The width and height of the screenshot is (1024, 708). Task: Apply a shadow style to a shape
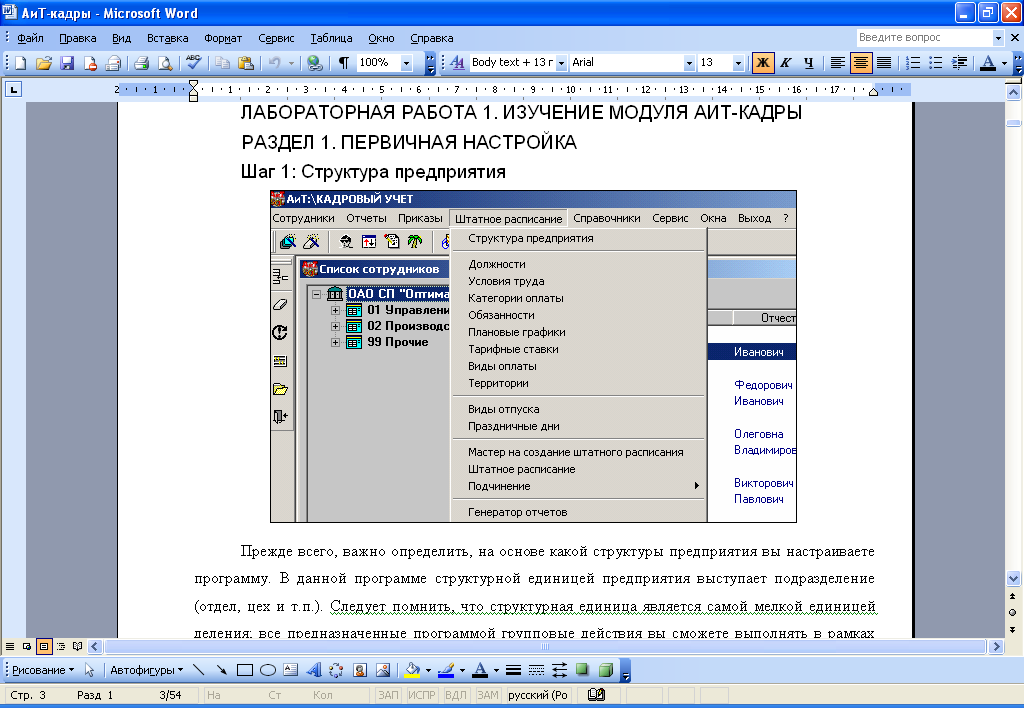tap(583, 669)
